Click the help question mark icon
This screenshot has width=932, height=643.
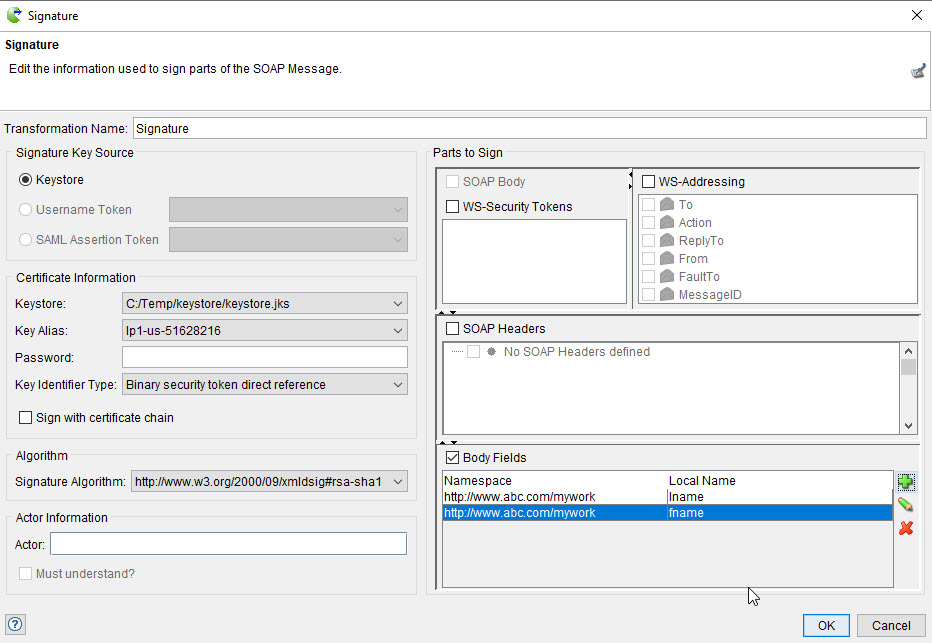[x=15, y=624]
